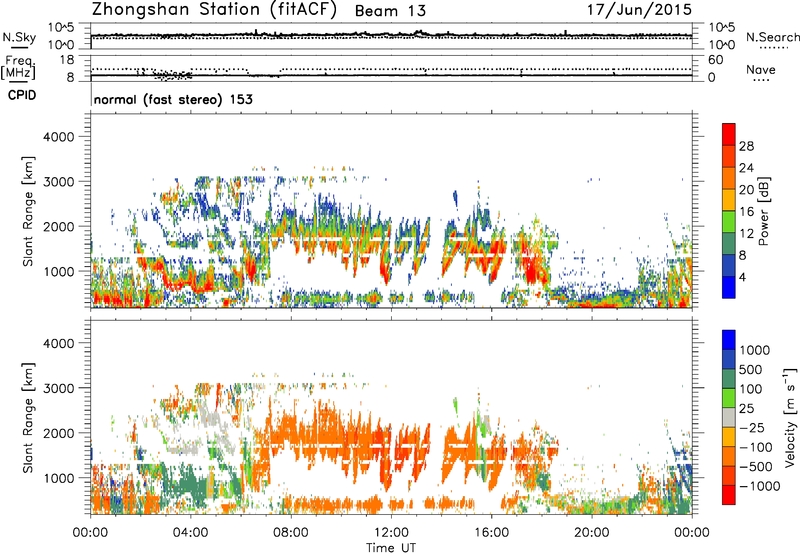Screen dimensions: 800x554
Task: Click the '18' tick of the frequency axis
Action: [66, 60]
